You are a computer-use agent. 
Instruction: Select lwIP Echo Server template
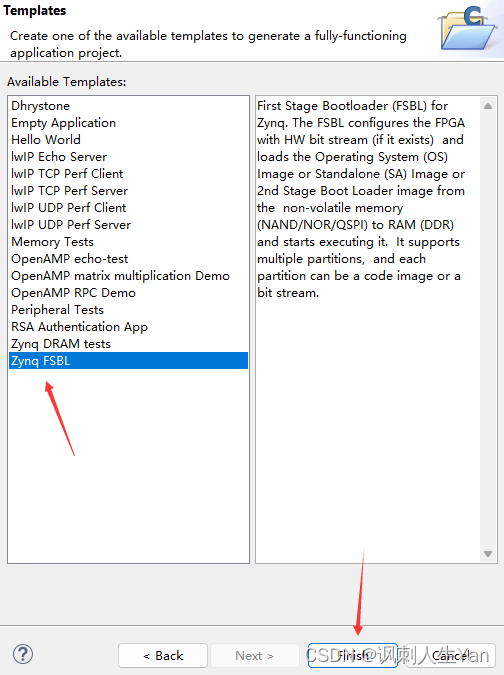tap(128, 157)
